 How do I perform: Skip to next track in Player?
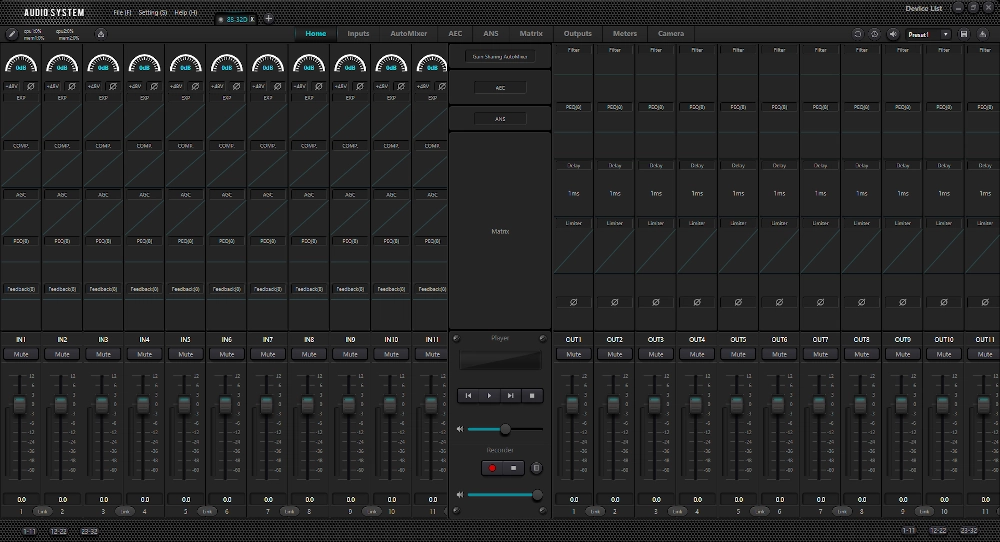click(511, 396)
